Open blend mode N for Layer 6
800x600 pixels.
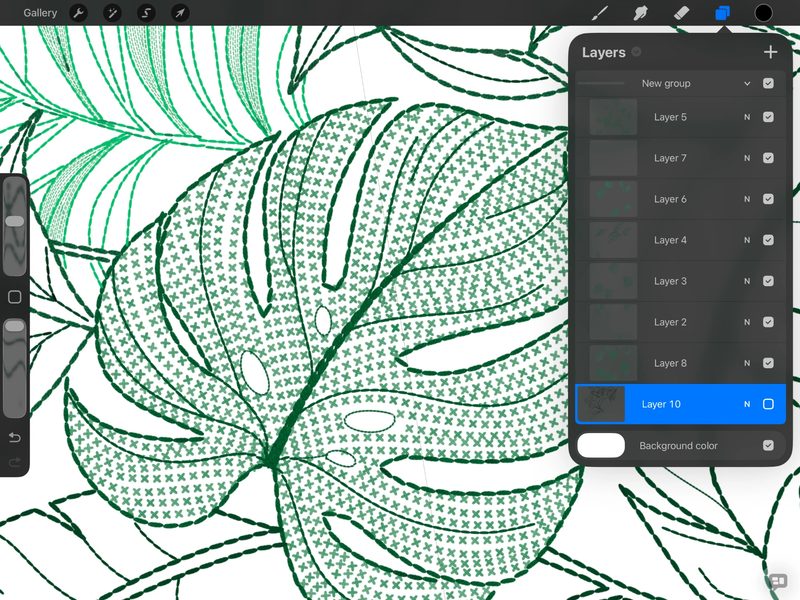(x=747, y=199)
